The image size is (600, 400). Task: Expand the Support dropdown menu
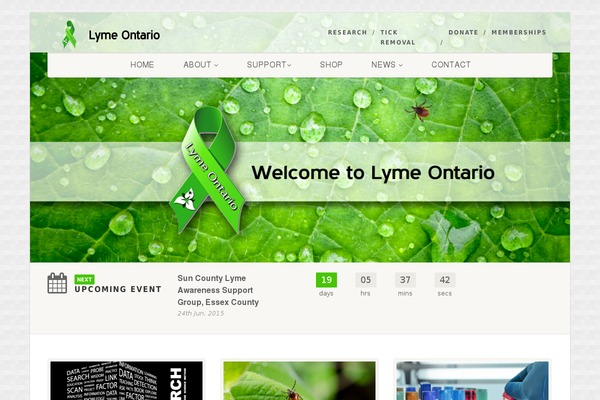pos(269,65)
